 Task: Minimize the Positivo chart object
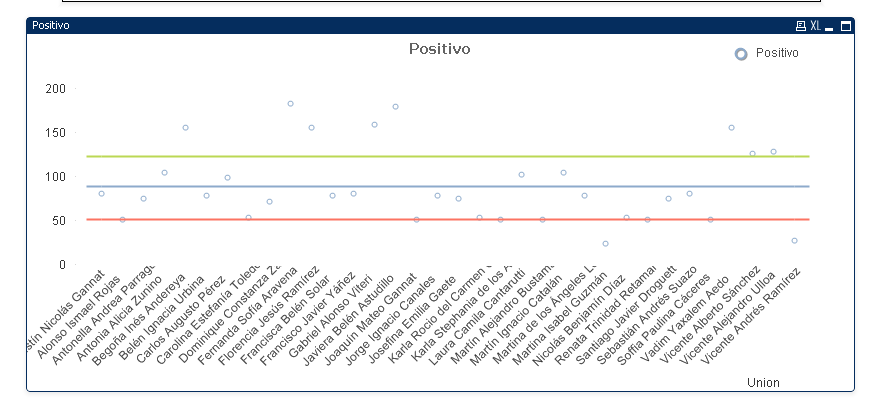(831, 26)
